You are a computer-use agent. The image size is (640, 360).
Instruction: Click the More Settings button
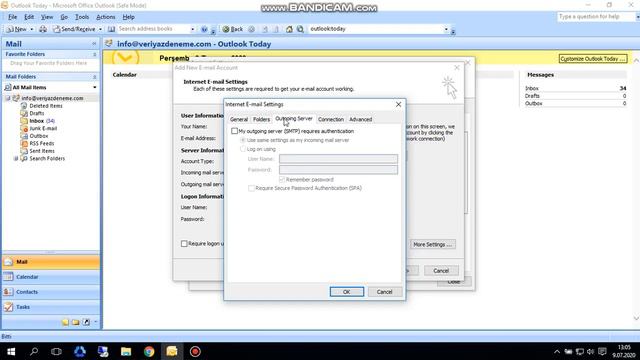tap(433, 244)
